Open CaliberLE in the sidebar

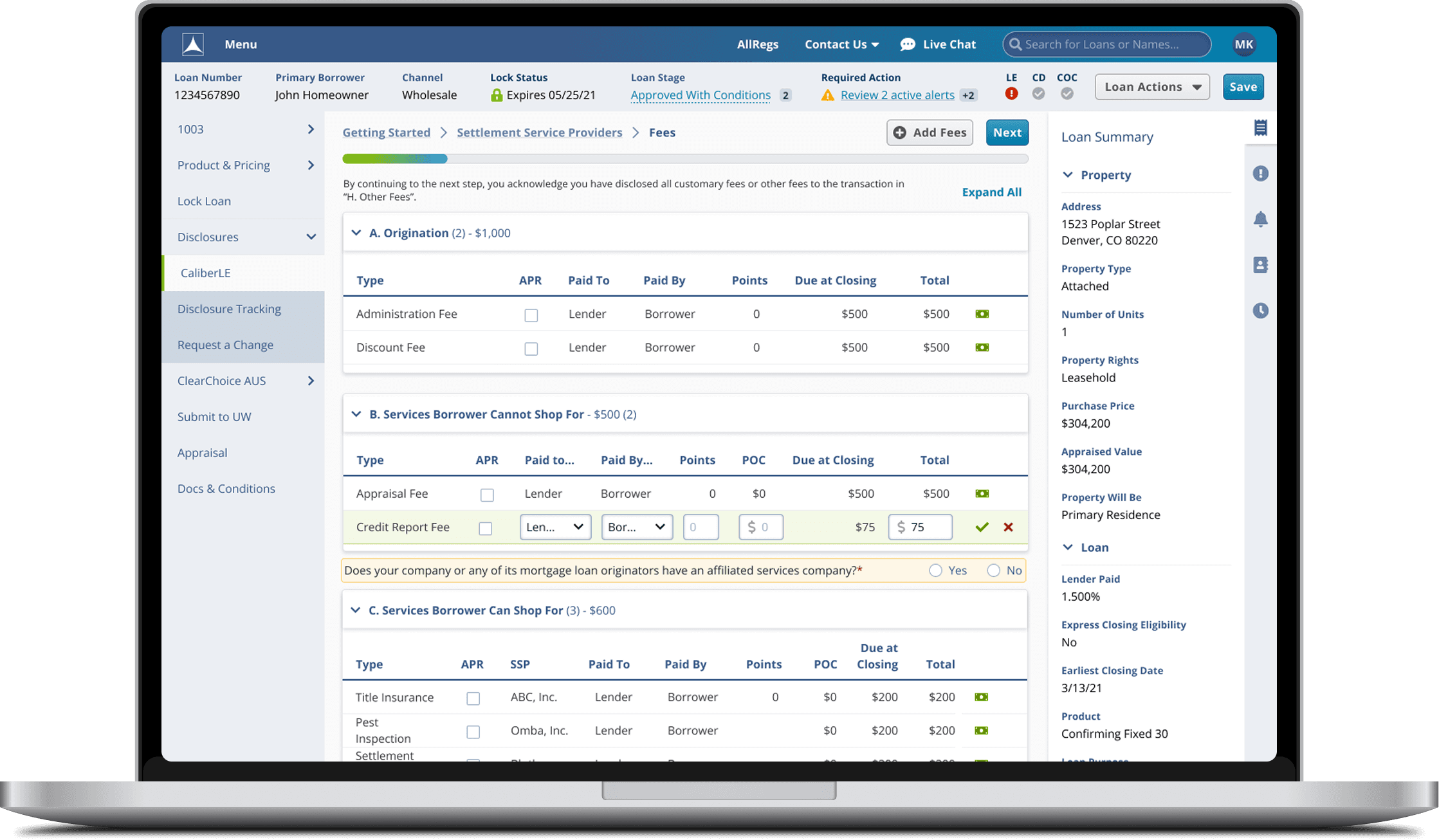pyautogui.click(x=206, y=273)
